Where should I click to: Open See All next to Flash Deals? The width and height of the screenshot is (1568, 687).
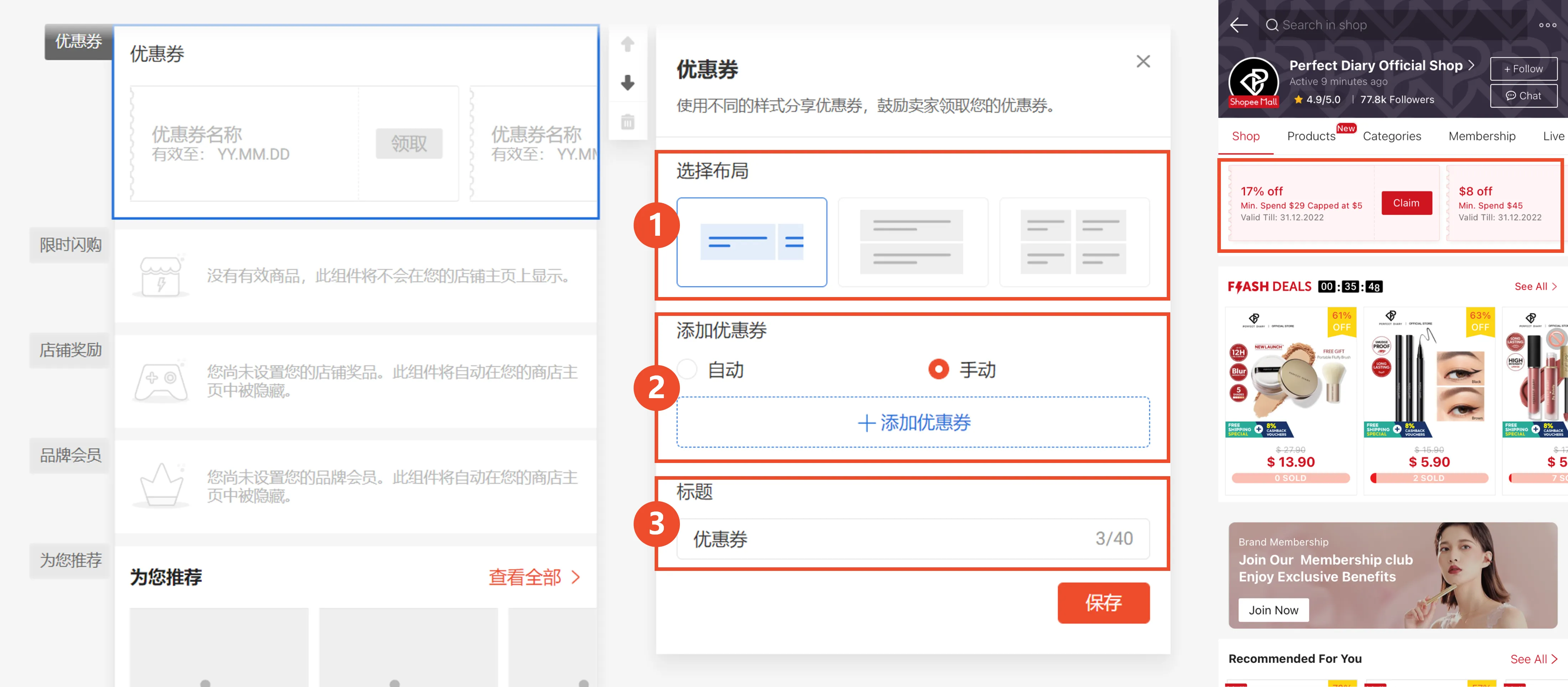pos(1535,286)
